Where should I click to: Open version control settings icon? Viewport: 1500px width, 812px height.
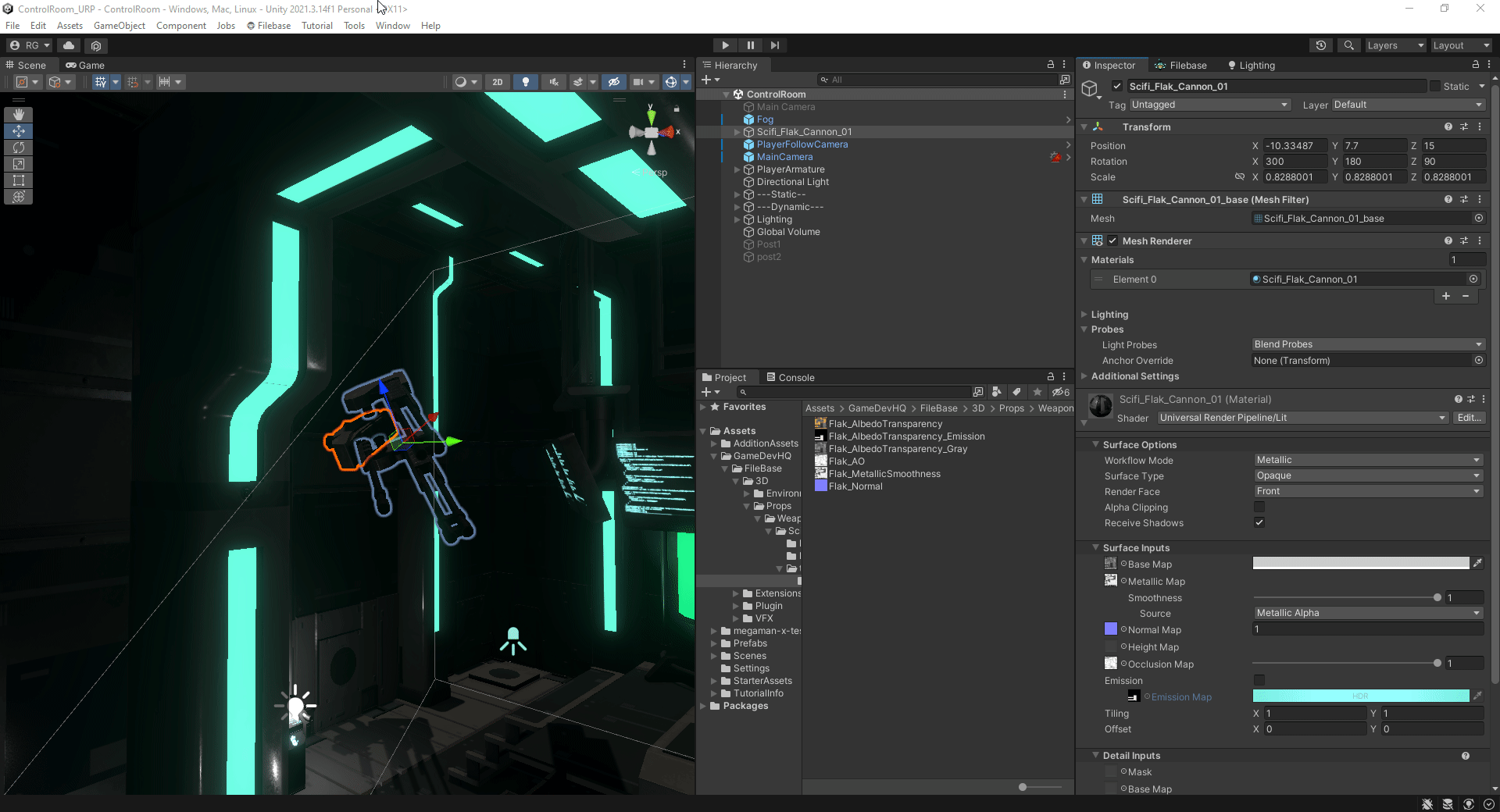pos(96,45)
